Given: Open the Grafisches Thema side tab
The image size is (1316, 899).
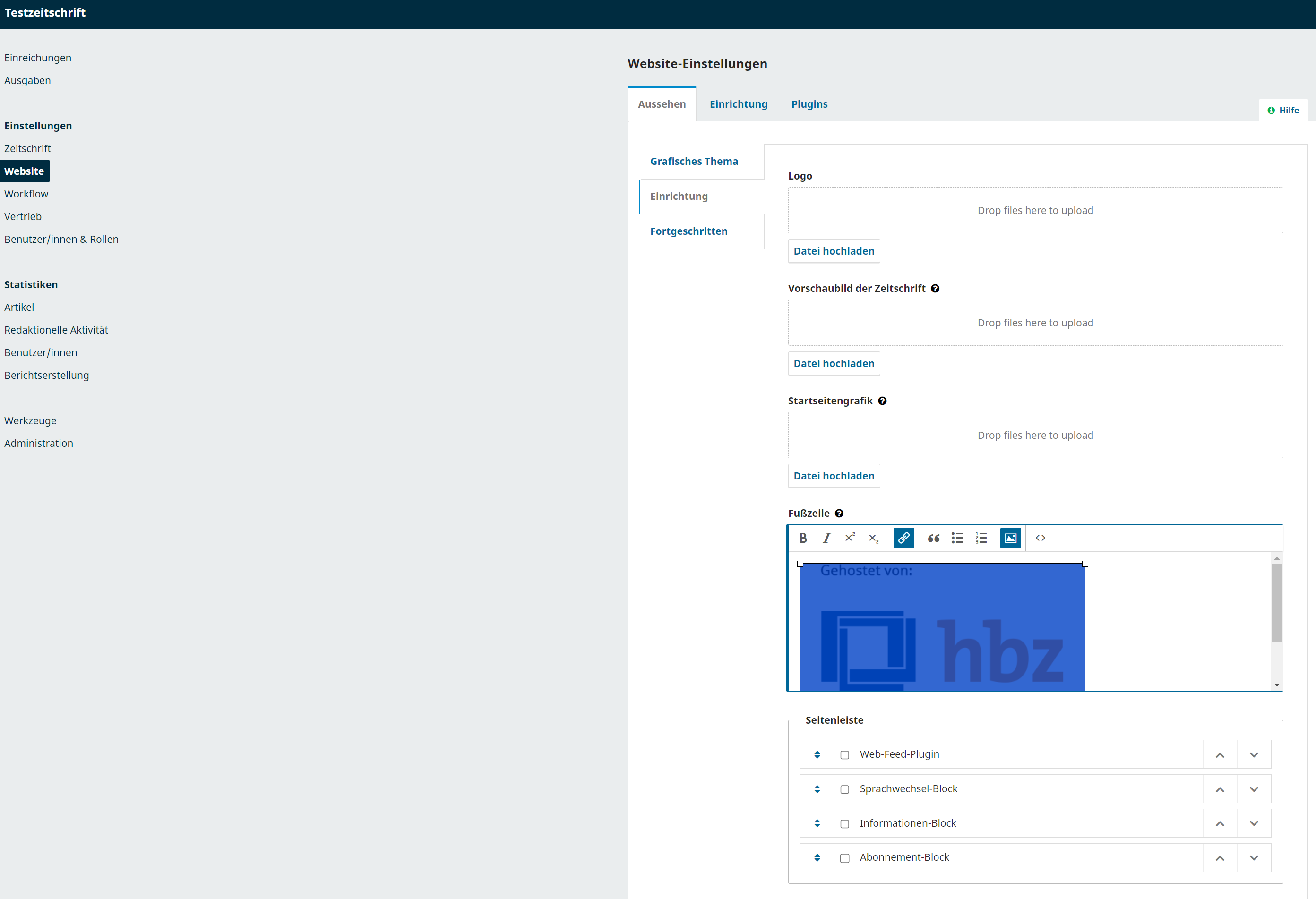Looking at the screenshot, I should (694, 162).
